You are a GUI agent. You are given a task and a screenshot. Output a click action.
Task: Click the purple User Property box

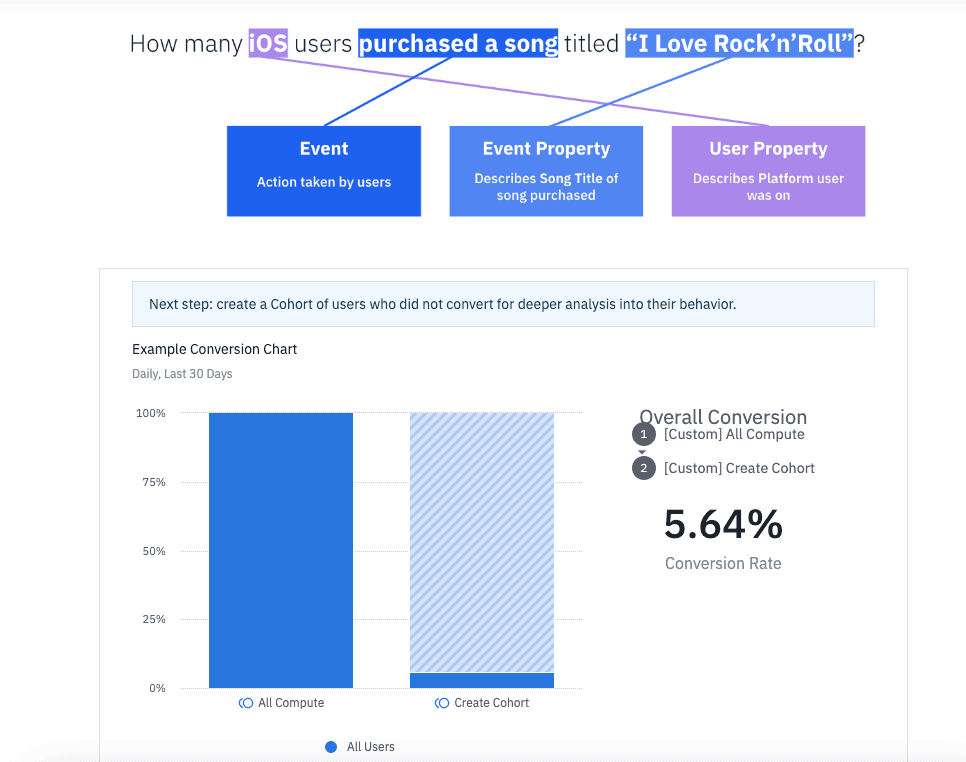point(768,171)
